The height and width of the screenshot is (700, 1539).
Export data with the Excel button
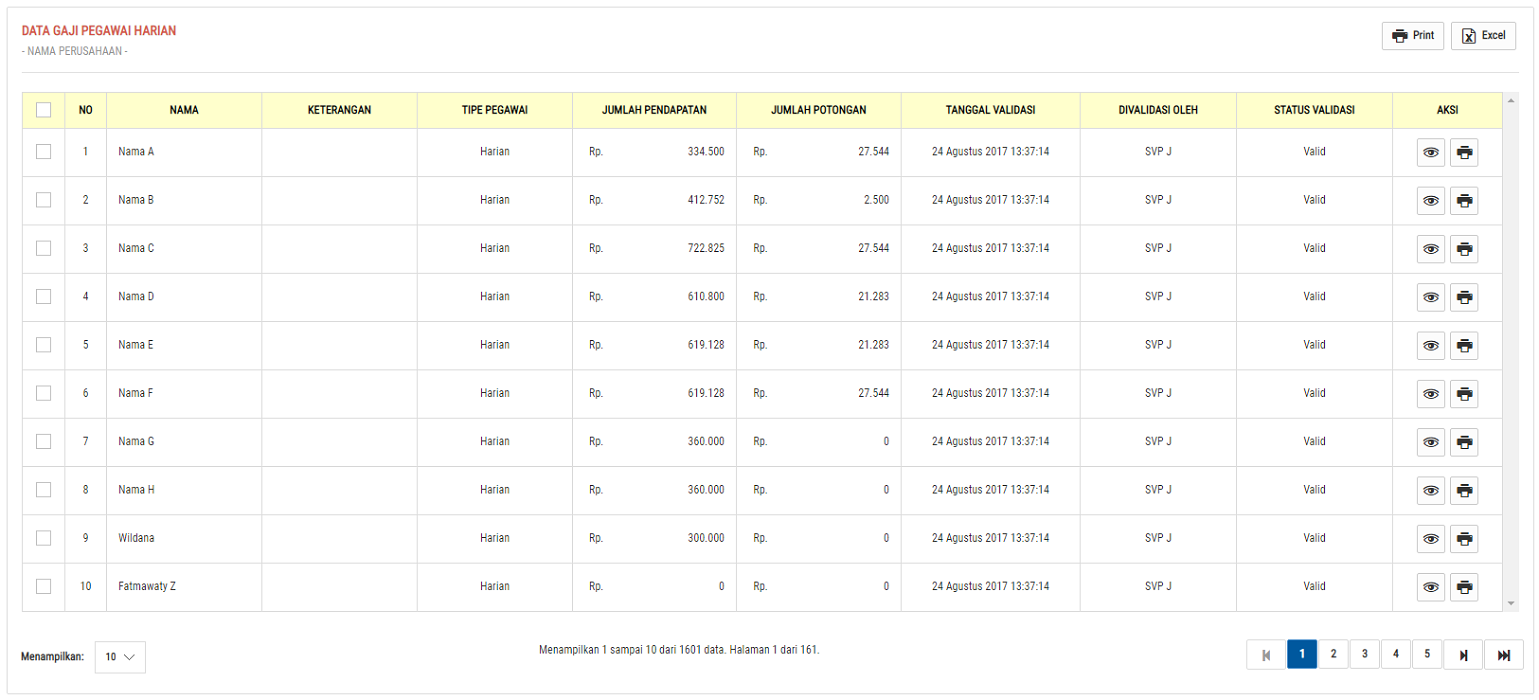[1483, 36]
